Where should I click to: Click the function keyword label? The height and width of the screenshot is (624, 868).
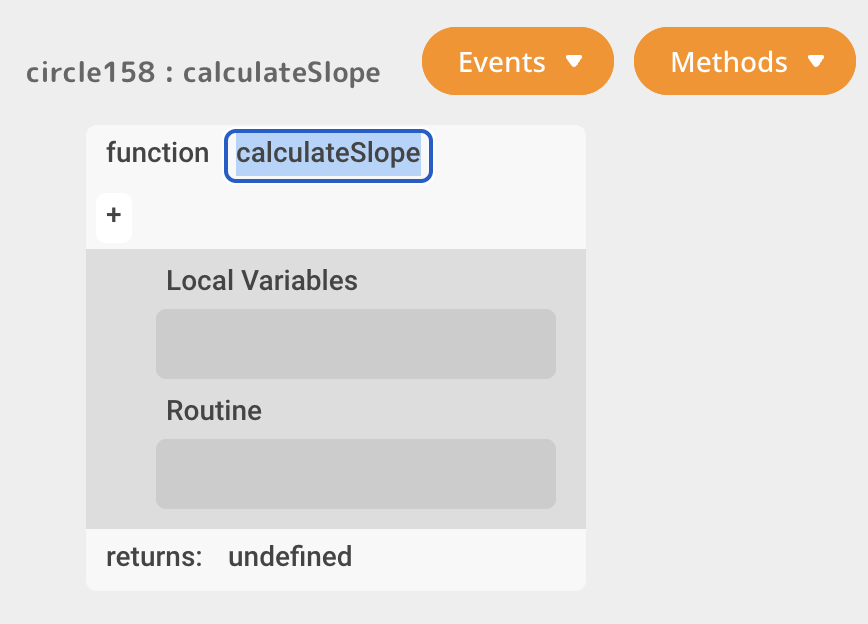click(x=157, y=154)
